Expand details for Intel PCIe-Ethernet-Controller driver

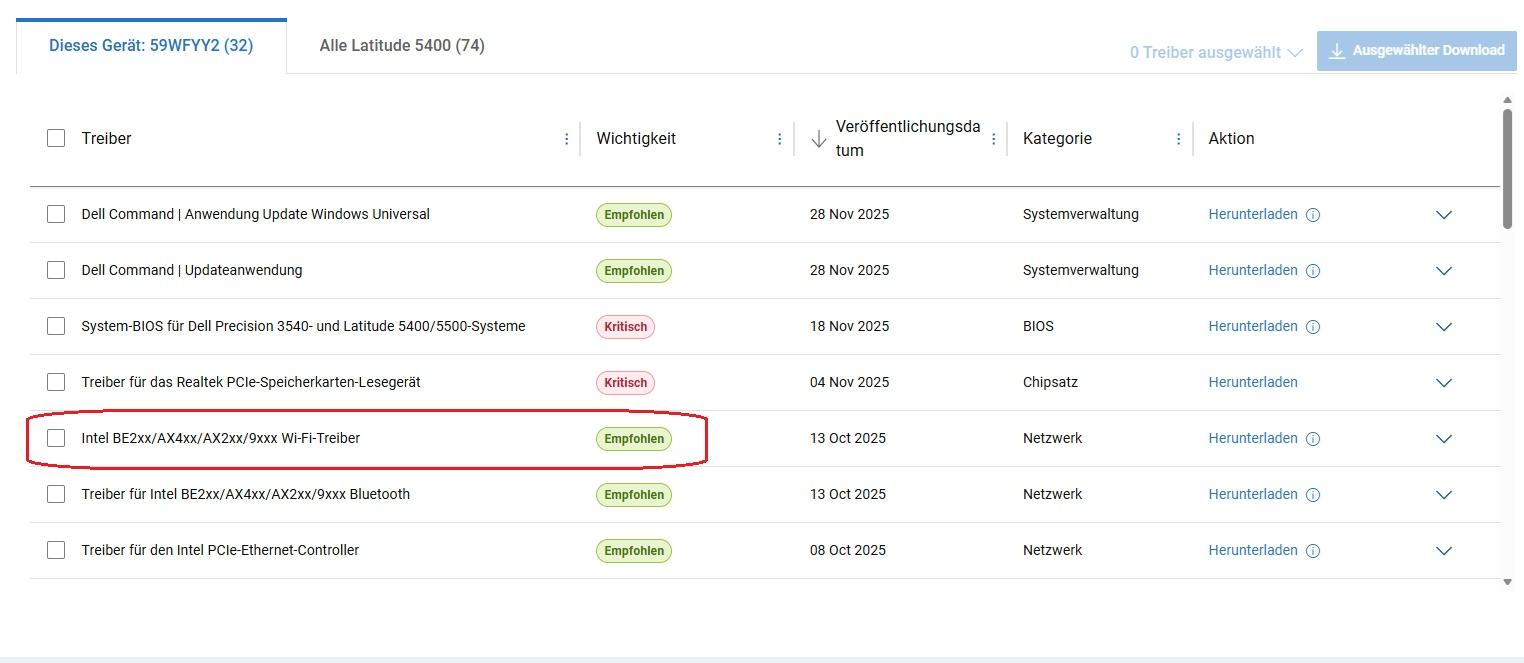[1443, 551]
